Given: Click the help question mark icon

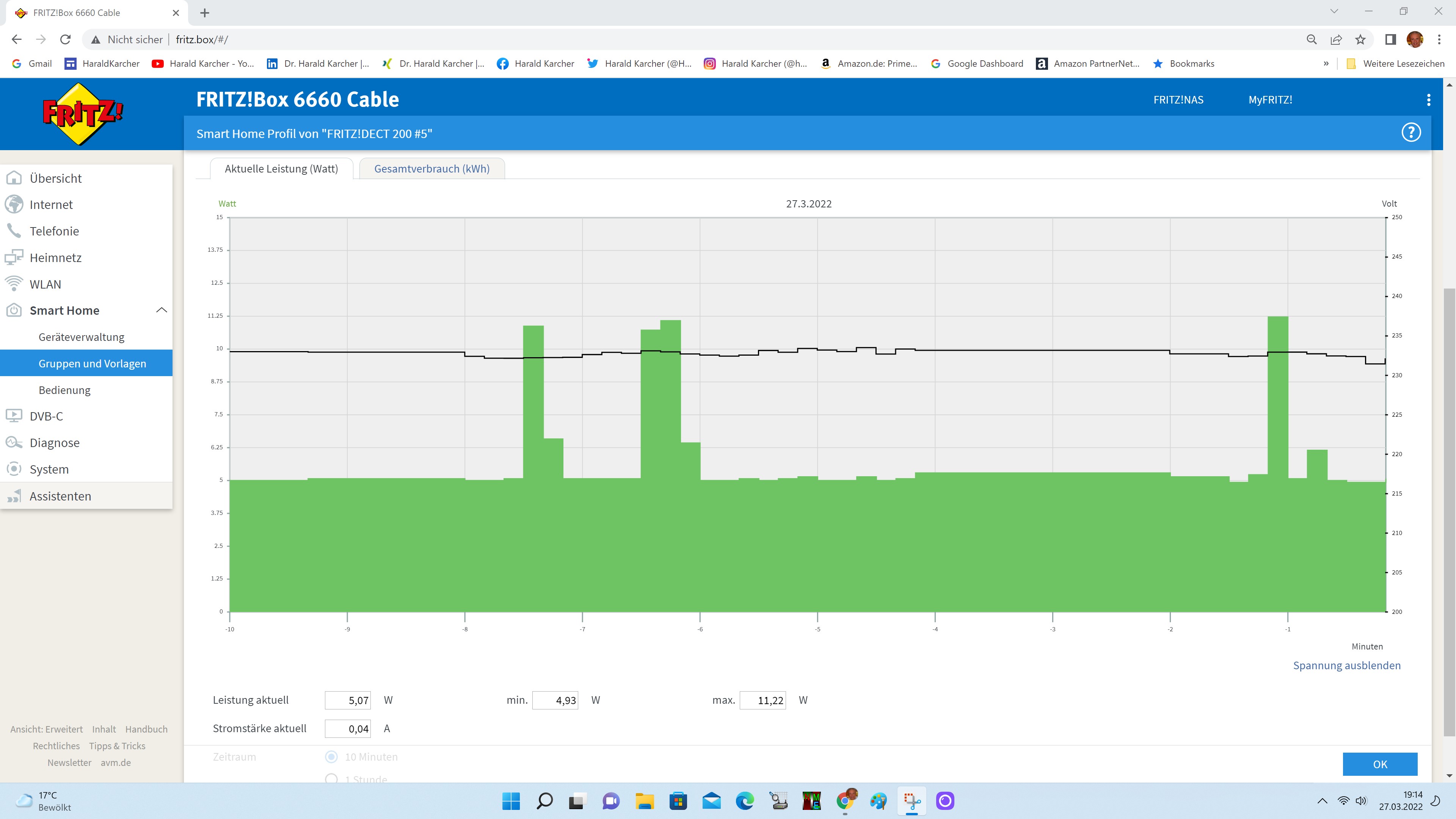Looking at the screenshot, I should (x=1411, y=133).
